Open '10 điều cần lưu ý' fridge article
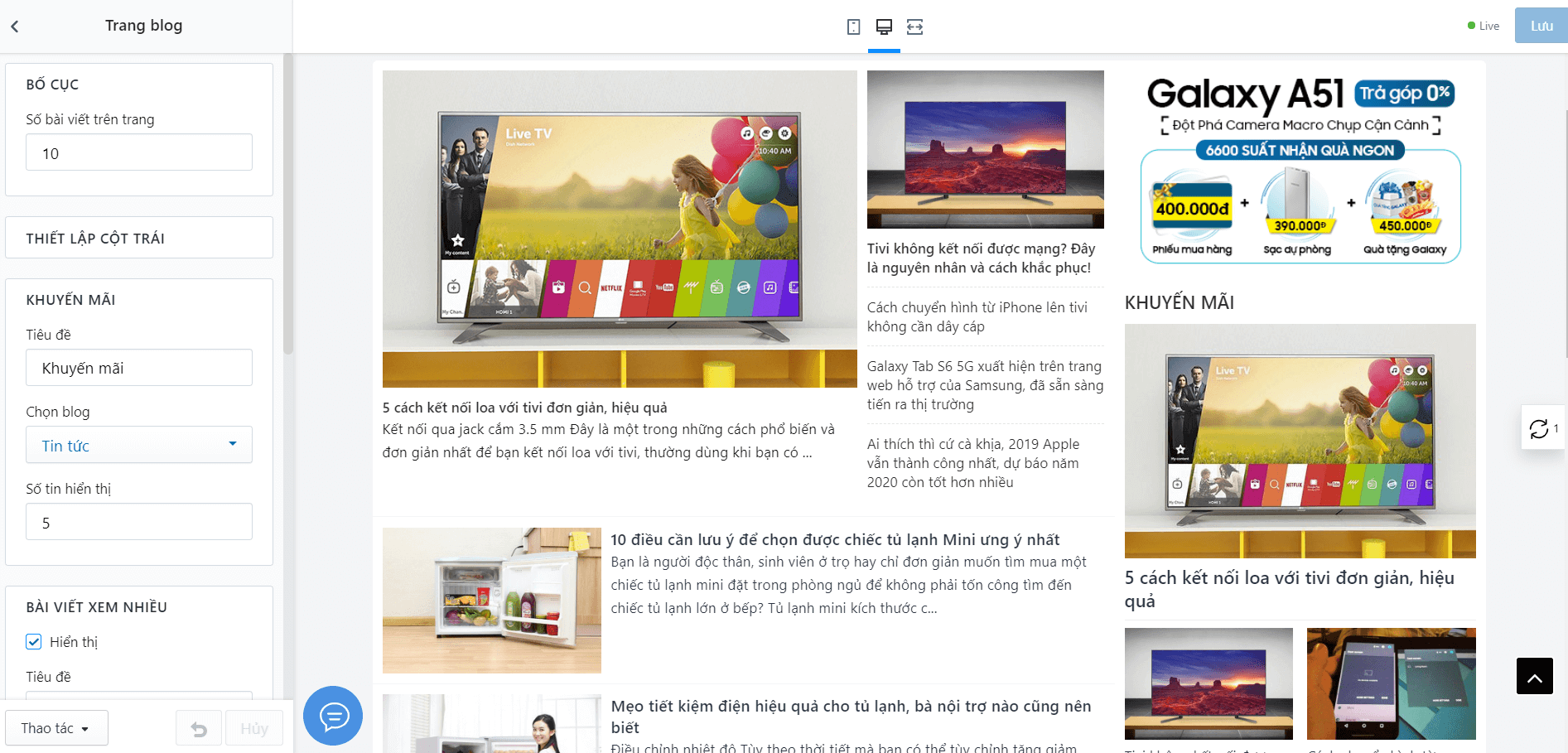1568x753 pixels. (835, 539)
